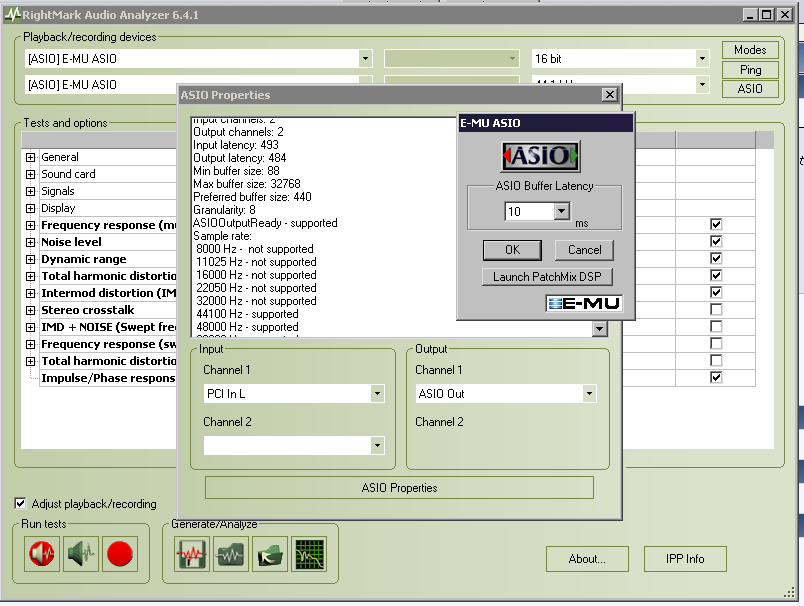Viewport: 804px width, 606px height.
Task: Run the playback-only test with the red speaker icon
Action: pos(42,554)
